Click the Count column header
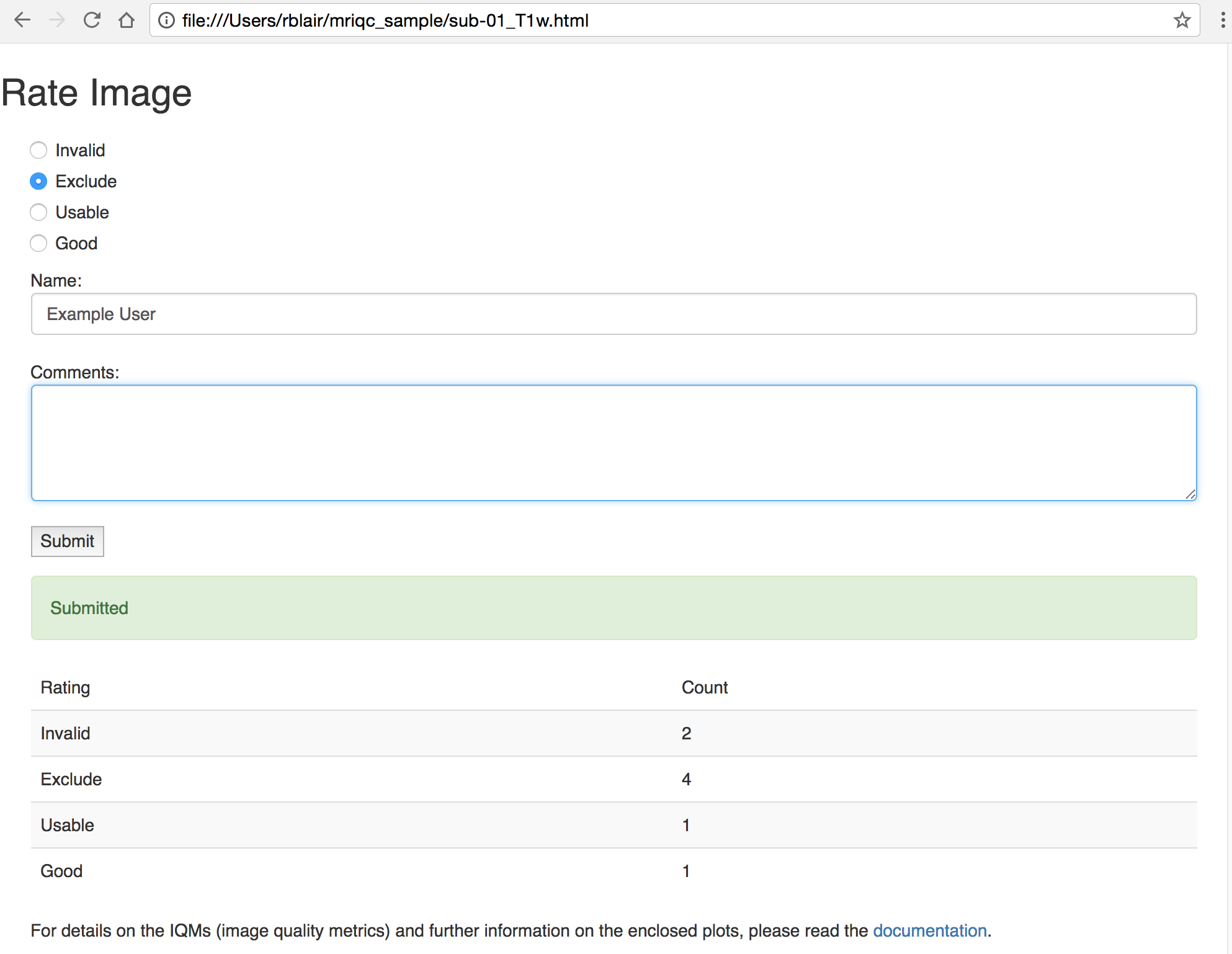 click(704, 687)
